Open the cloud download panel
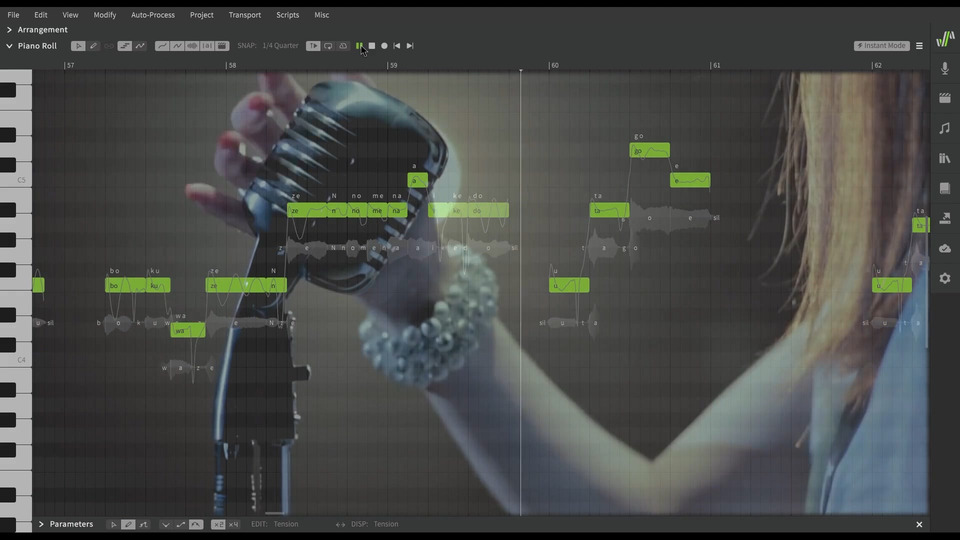This screenshot has width=960, height=540. pos(945,248)
